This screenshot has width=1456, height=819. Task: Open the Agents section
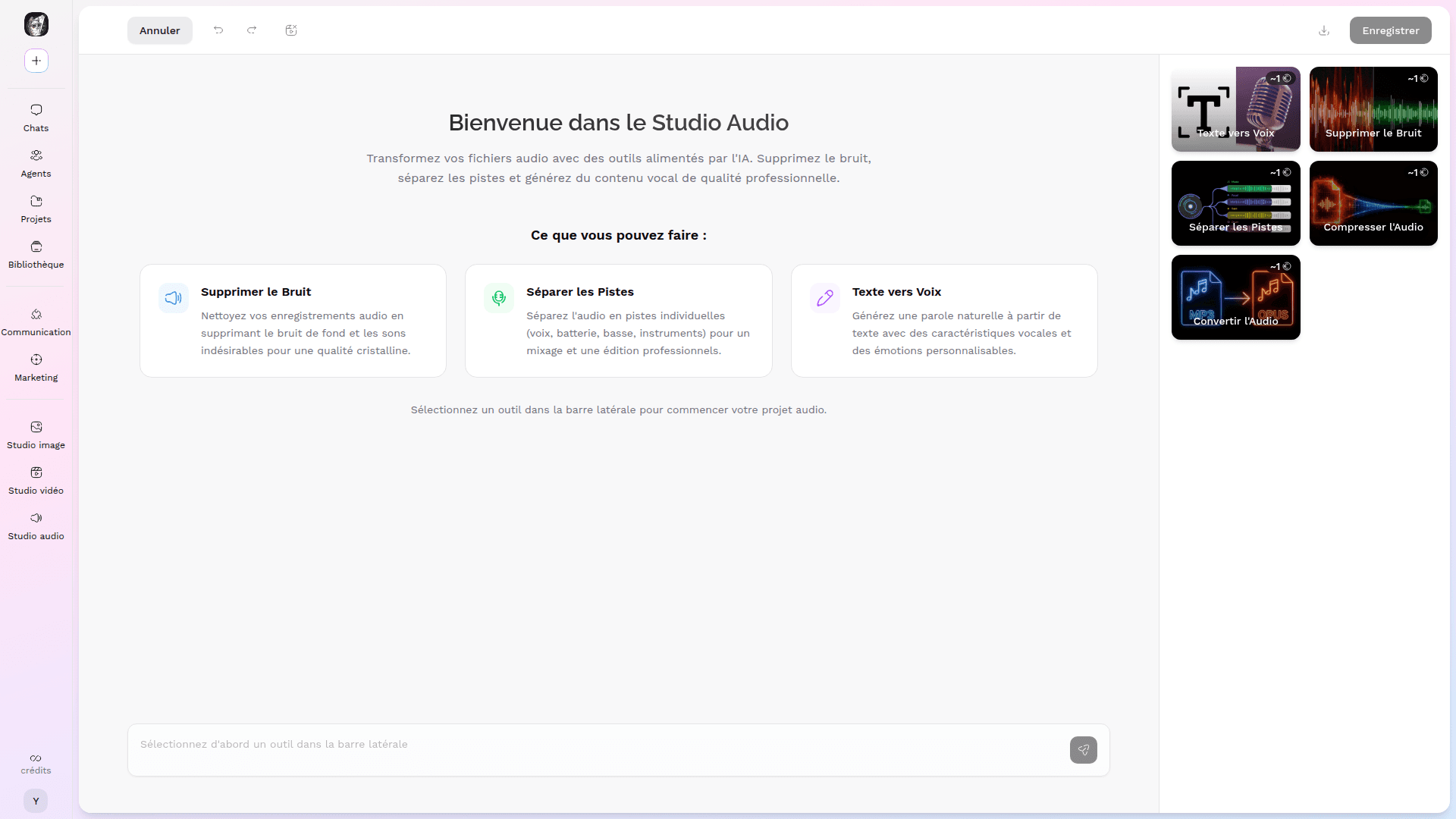[x=36, y=163]
